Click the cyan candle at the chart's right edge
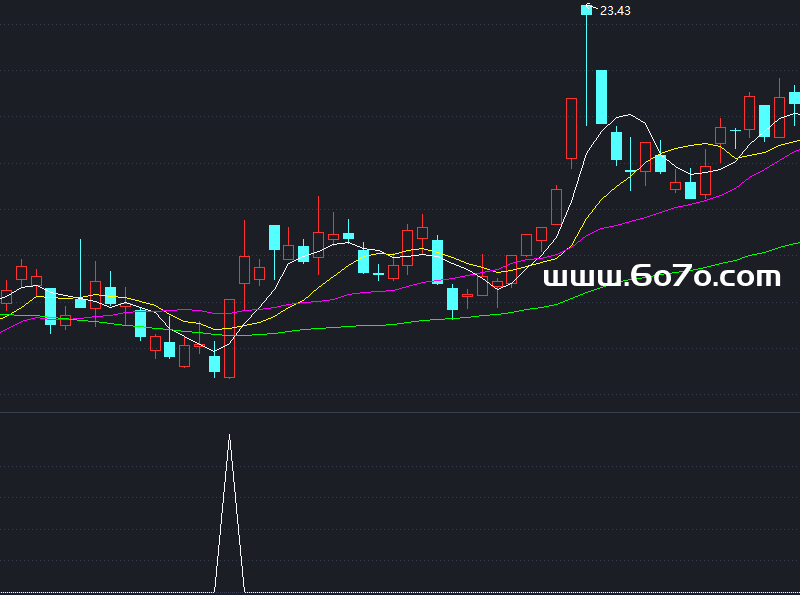 click(795, 97)
